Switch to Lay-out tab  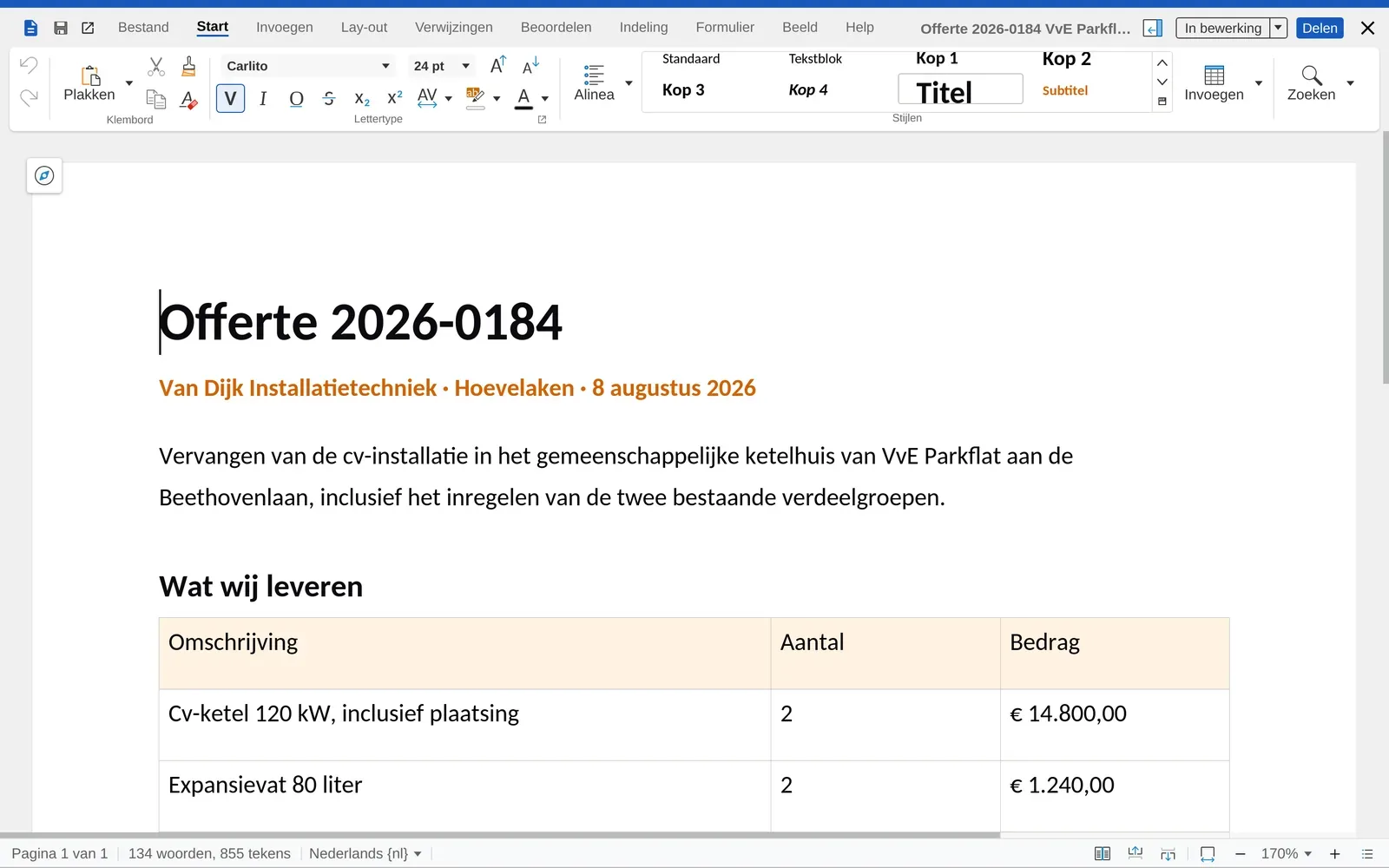365,28
